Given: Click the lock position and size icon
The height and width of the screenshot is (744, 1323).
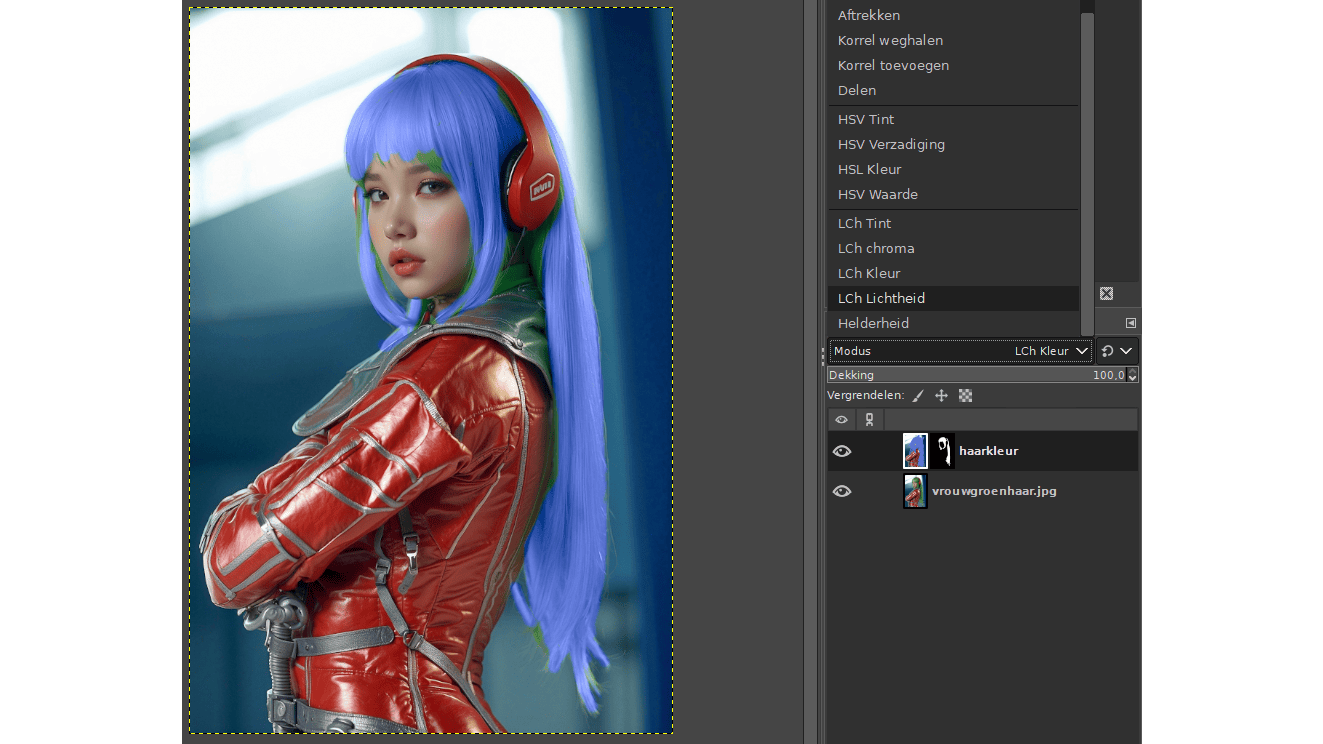Looking at the screenshot, I should pyautogui.click(x=941, y=396).
